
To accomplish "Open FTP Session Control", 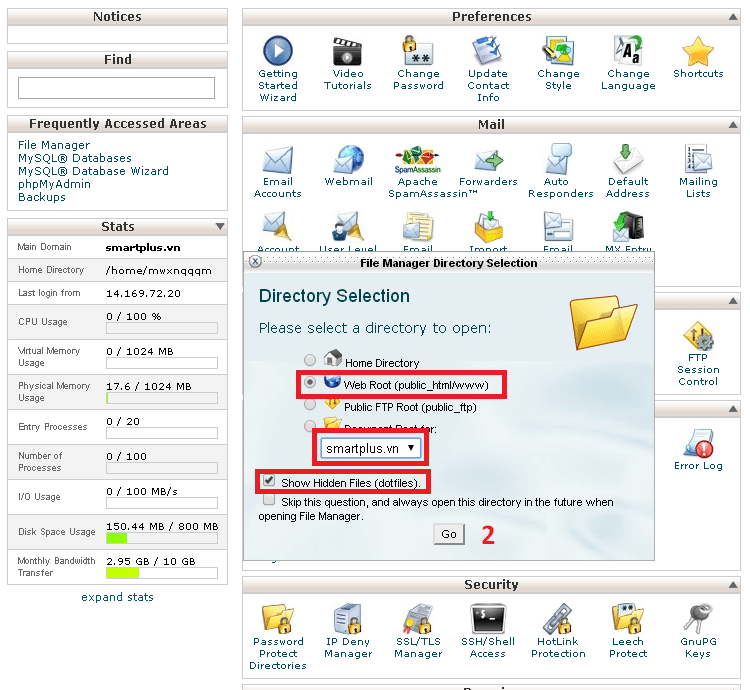I will coord(697,338).
